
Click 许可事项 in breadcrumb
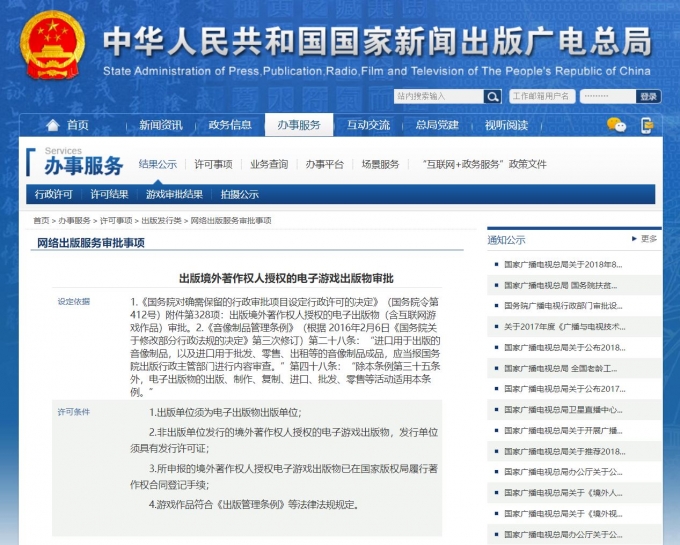point(116,221)
